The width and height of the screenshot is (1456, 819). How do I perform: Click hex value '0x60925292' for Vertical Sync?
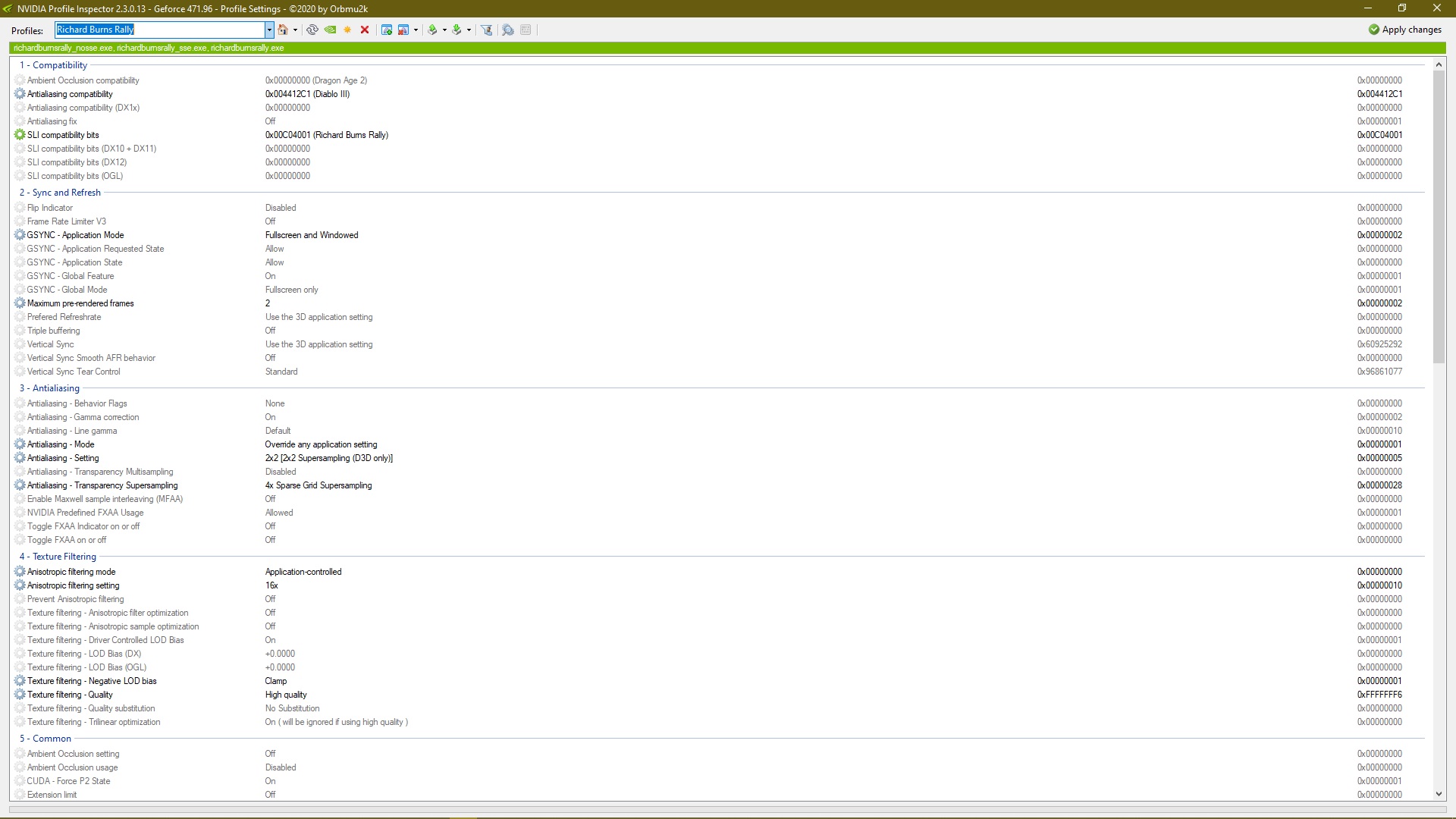click(1379, 344)
